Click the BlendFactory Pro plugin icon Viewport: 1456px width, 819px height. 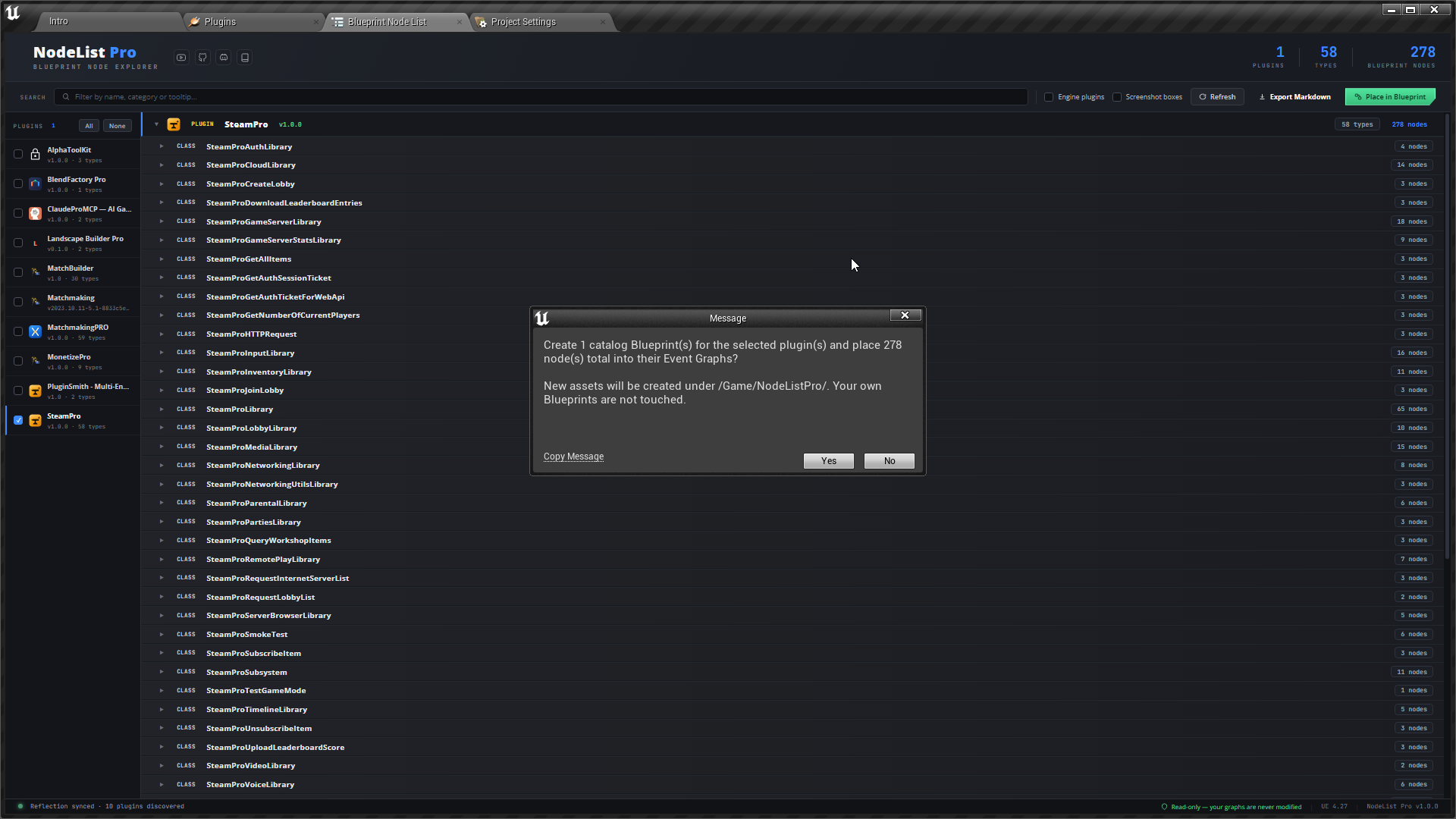pyautogui.click(x=35, y=184)
